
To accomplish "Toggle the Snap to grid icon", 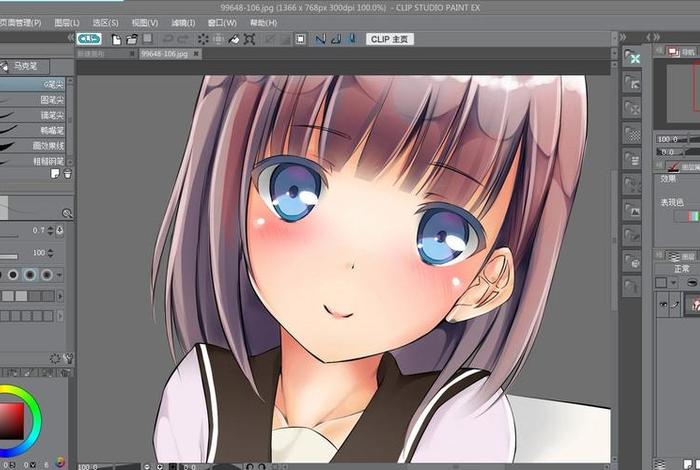I will pyautogui.click(x=352, y=39).
